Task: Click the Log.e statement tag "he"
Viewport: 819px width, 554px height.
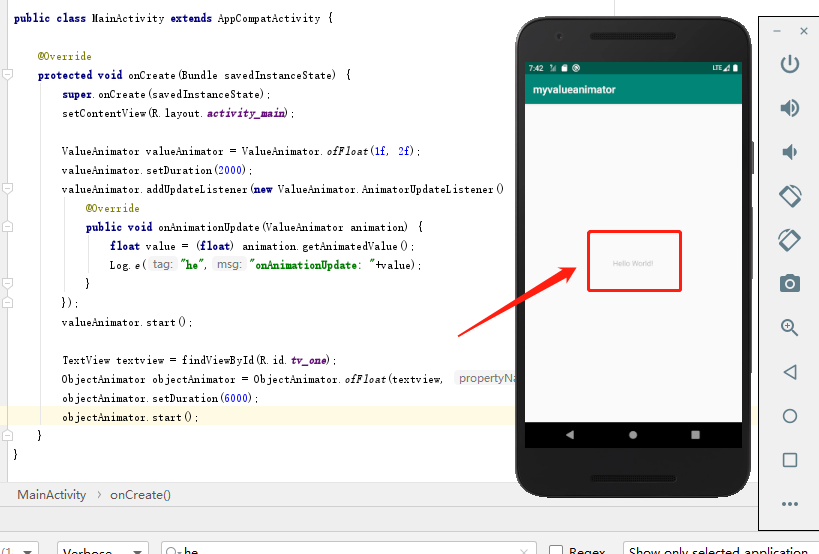Action: click(x=192, y=265)
